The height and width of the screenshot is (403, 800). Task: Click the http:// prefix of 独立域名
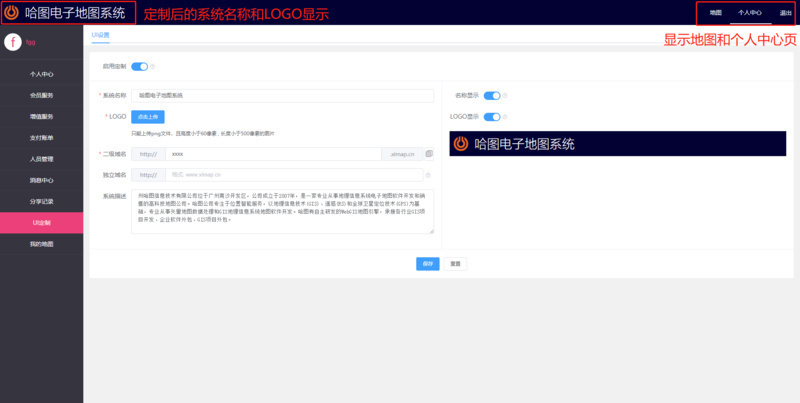[148, 175]
